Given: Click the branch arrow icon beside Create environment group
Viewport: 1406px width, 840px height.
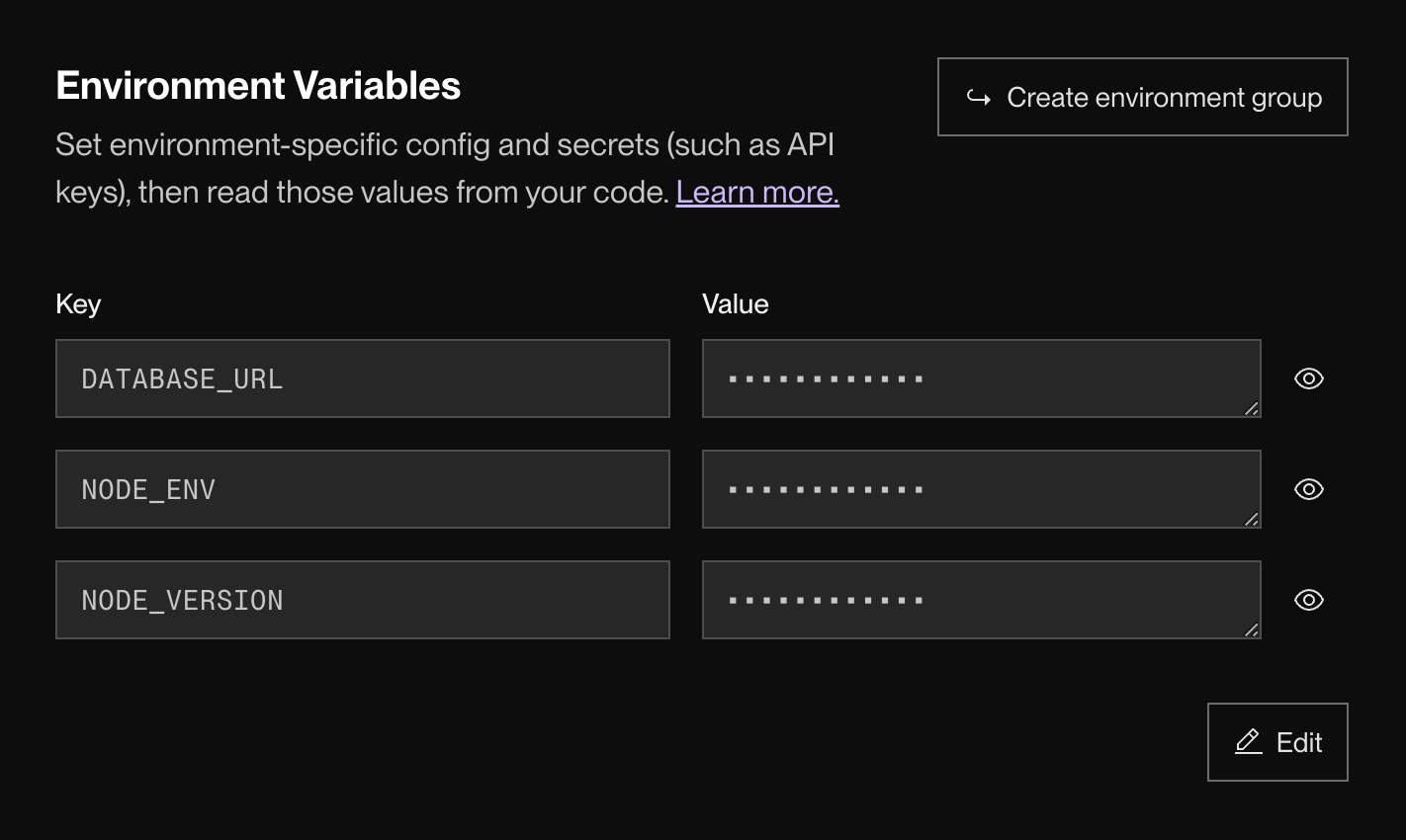Looking at the screenshot, I should pos(976,97).
